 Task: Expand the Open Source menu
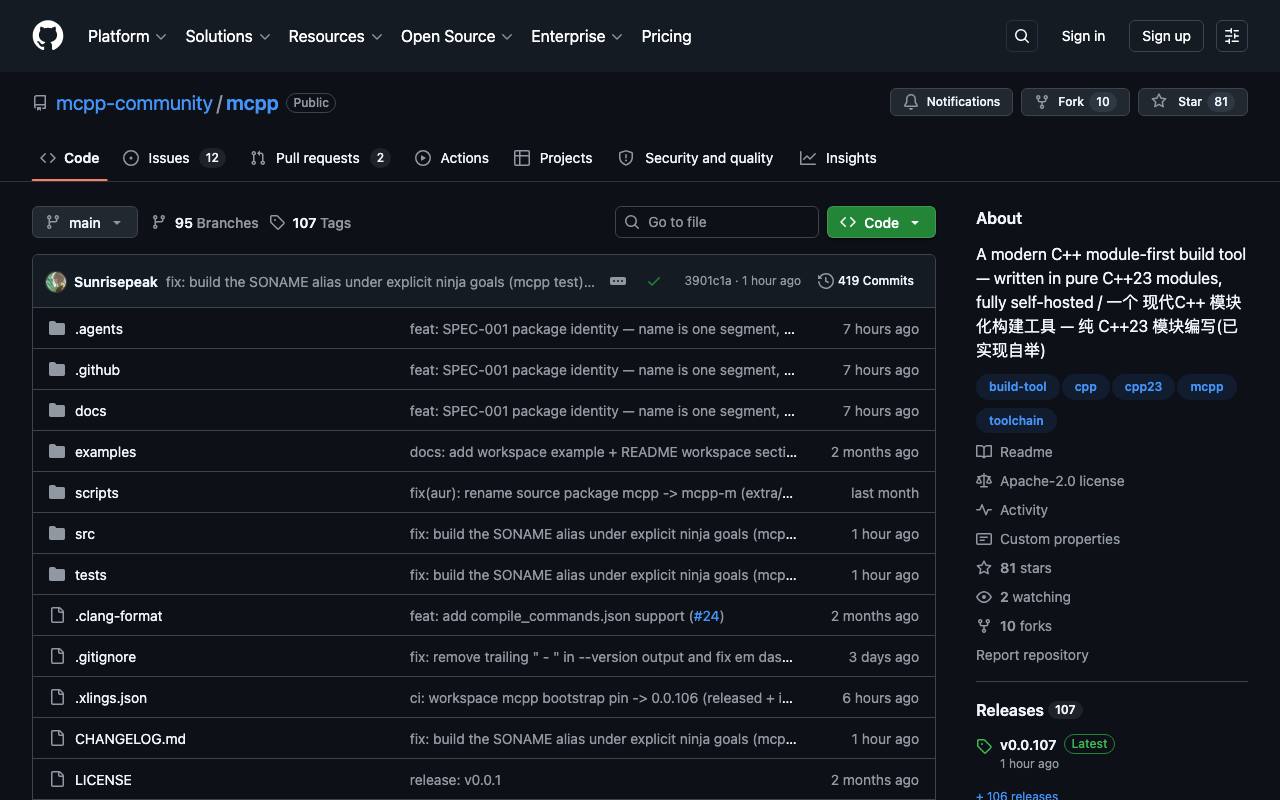(x=457, y=36)
